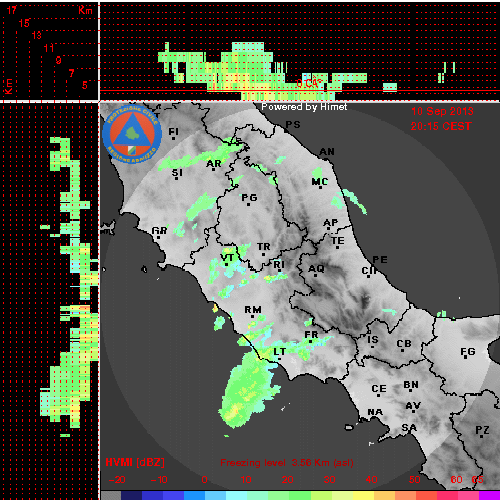Click the MC city label
Viewport: 500px width, 500px height.
coord(320,182)
